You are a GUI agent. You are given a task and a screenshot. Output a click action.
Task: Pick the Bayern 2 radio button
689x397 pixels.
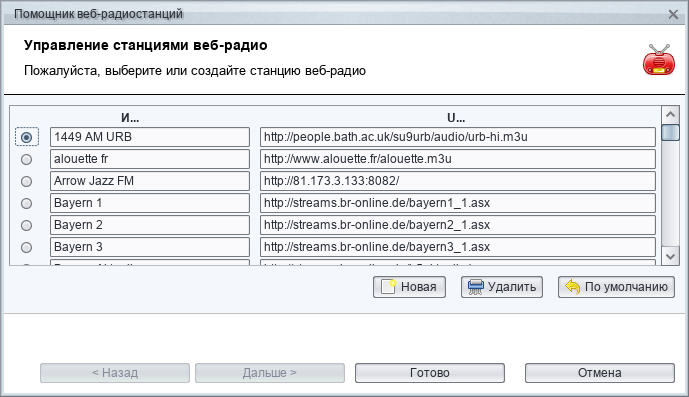click(x=27, y=225)
